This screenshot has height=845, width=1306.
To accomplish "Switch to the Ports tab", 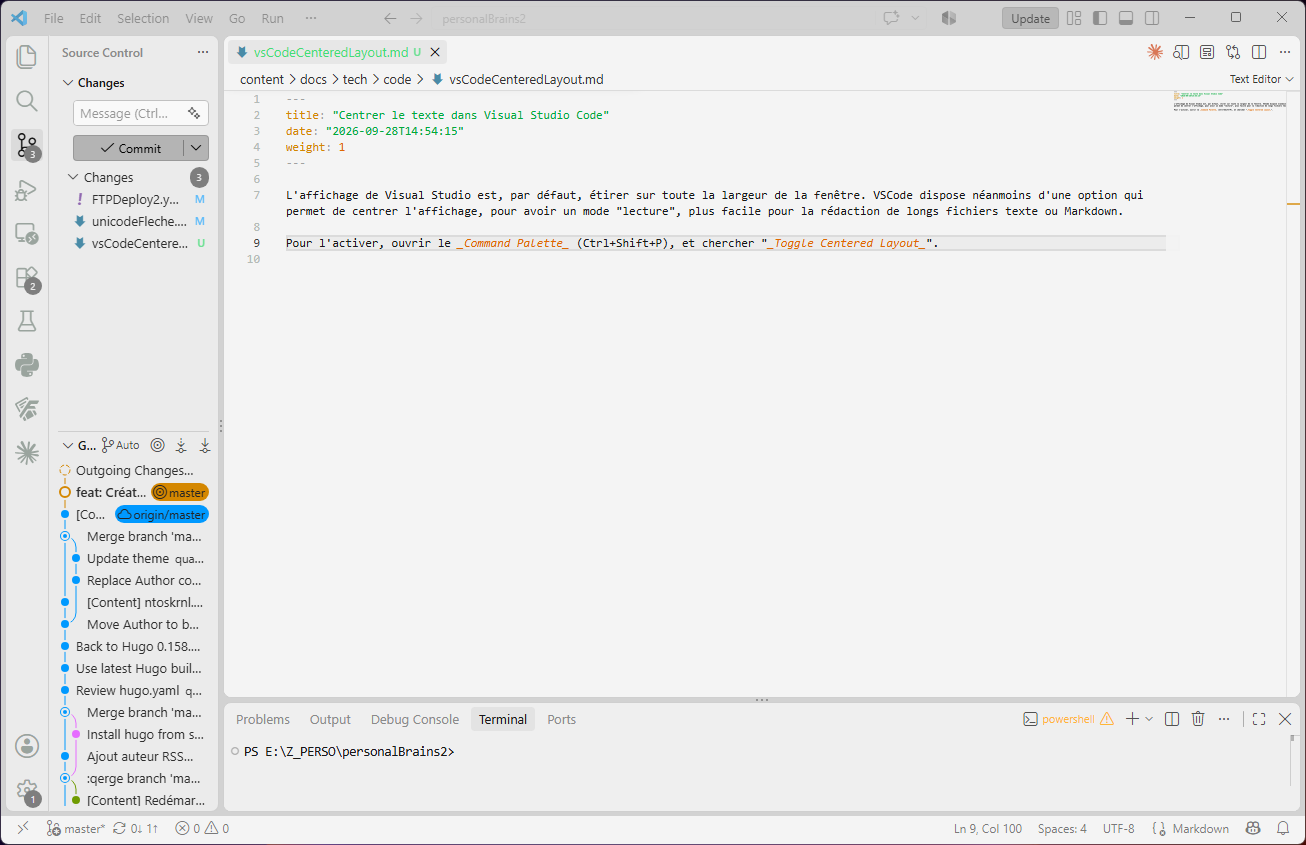I will [x=562, y=719].
